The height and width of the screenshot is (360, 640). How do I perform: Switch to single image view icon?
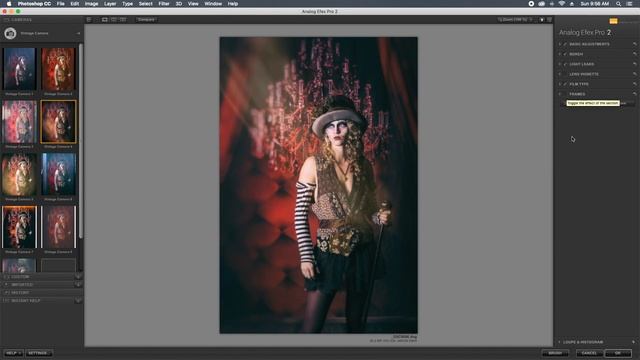pos(105,20)
